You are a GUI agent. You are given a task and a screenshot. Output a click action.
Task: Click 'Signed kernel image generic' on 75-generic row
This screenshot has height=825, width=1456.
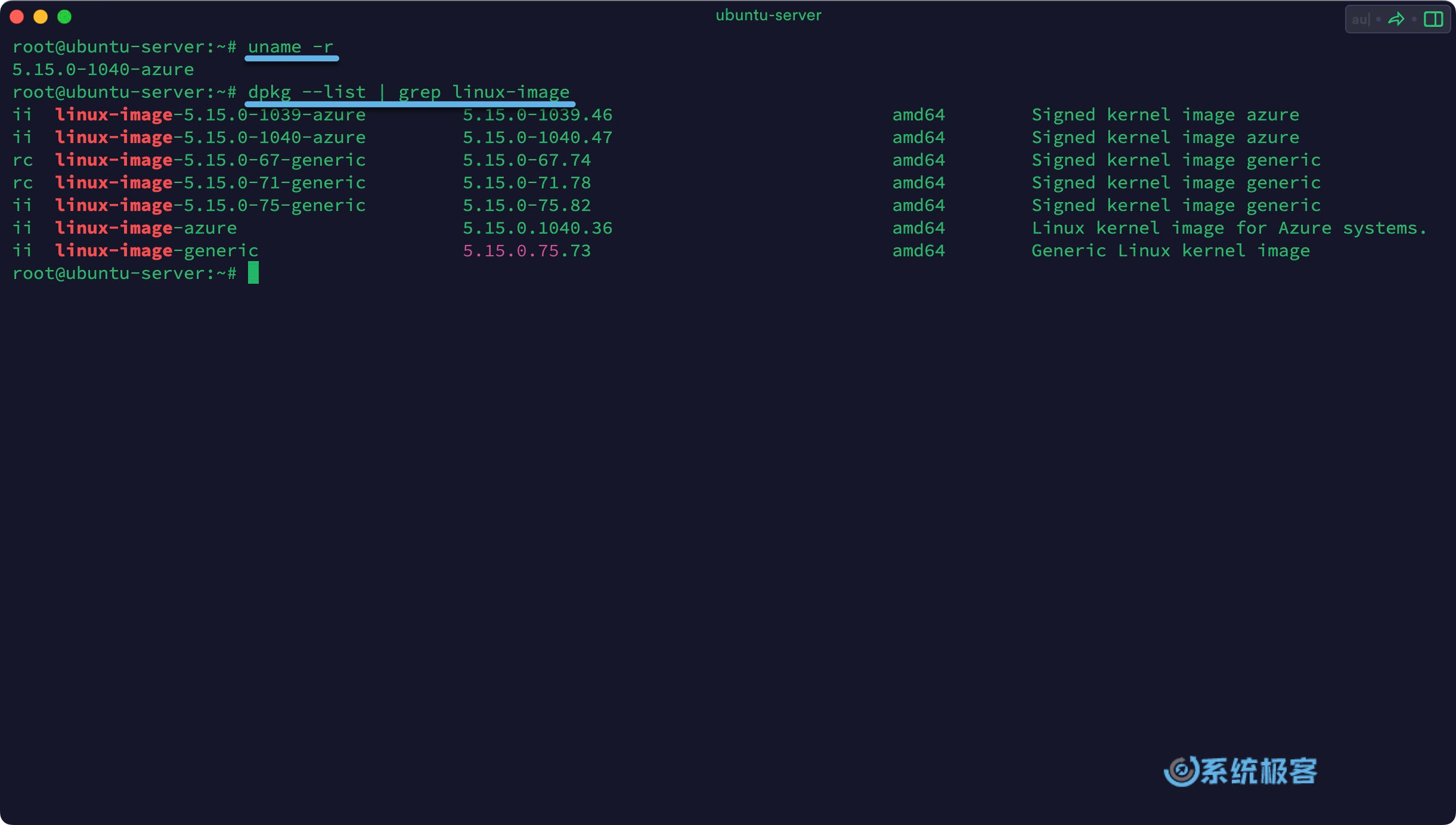tap(1176, 205)
